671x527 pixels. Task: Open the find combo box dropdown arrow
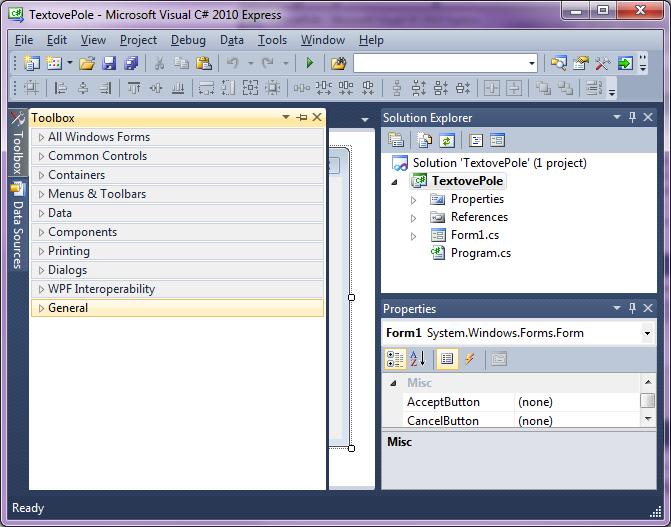531,63
